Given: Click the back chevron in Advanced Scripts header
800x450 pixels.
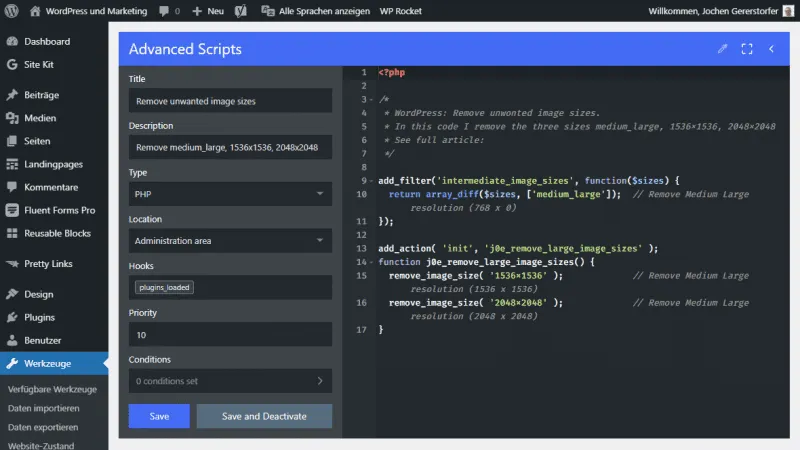Looking at the screenshot, I should [771, 49].
